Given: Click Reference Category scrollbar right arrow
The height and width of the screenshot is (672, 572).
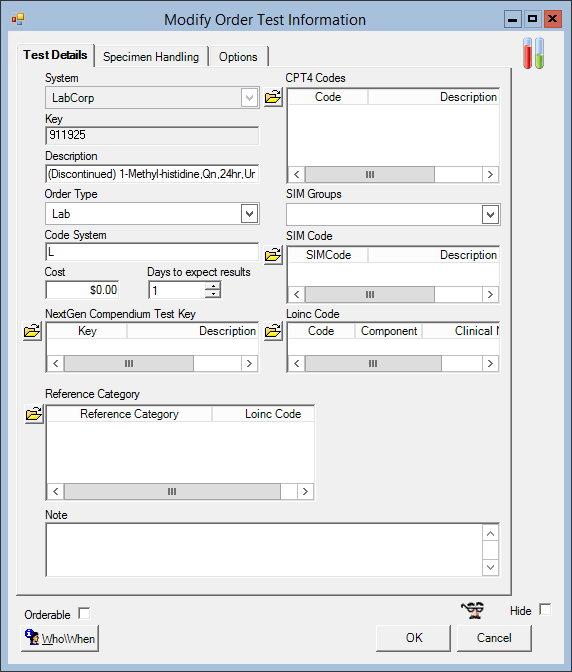Looking at the screenshot, I should 305,491.
